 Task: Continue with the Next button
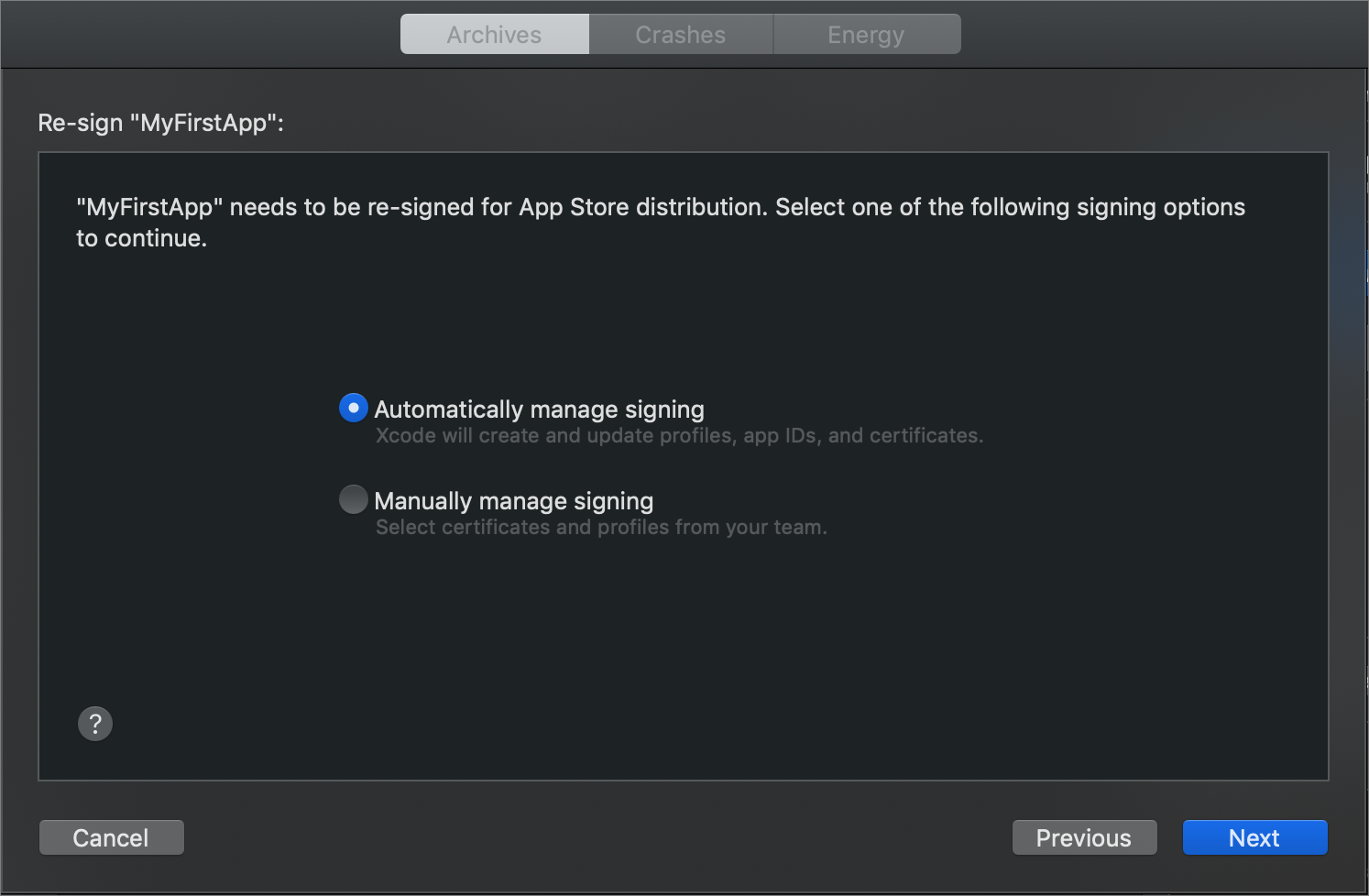[x=1254, y=837]
